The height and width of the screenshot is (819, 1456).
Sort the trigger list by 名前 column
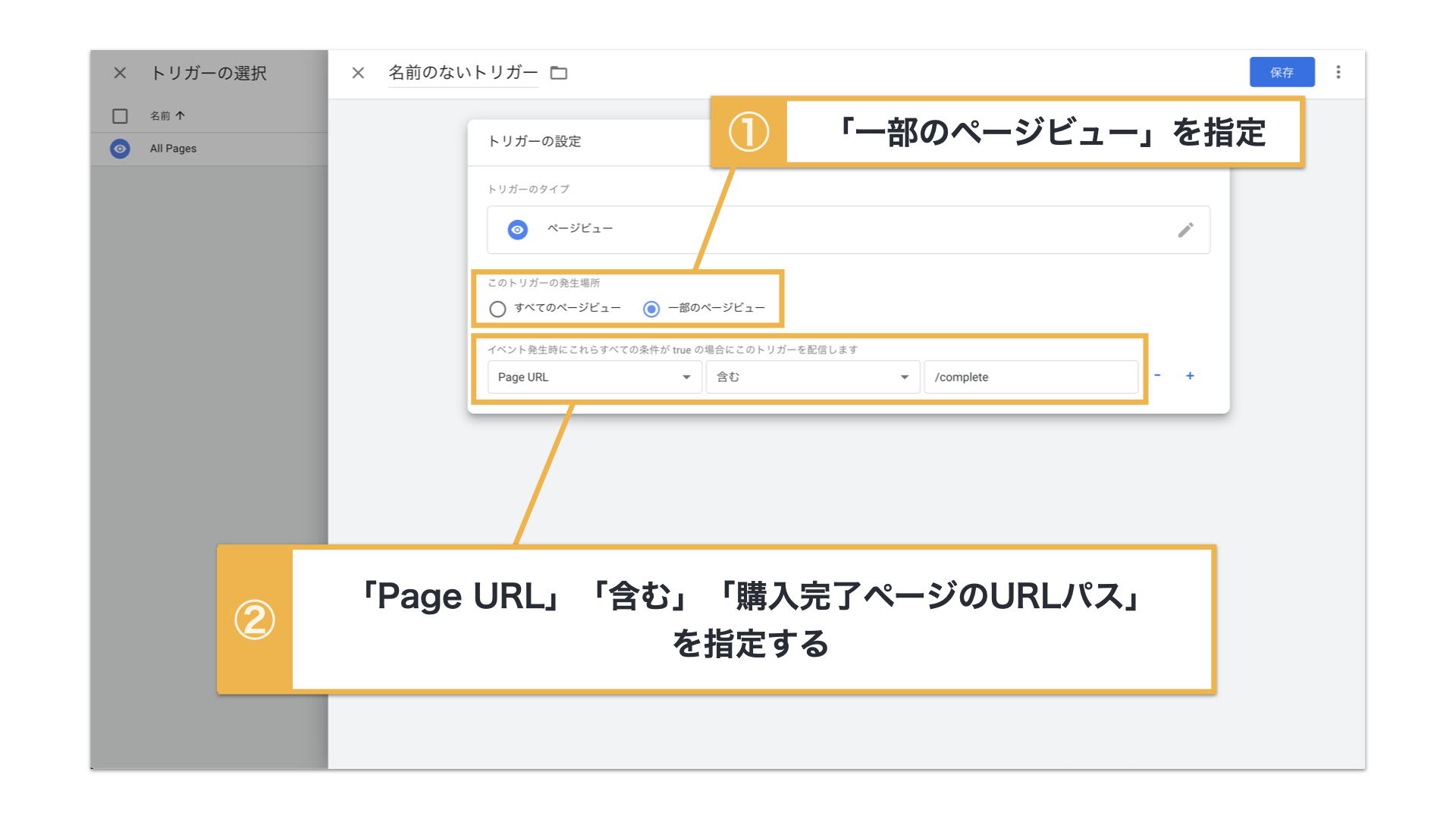pos(168,116)
